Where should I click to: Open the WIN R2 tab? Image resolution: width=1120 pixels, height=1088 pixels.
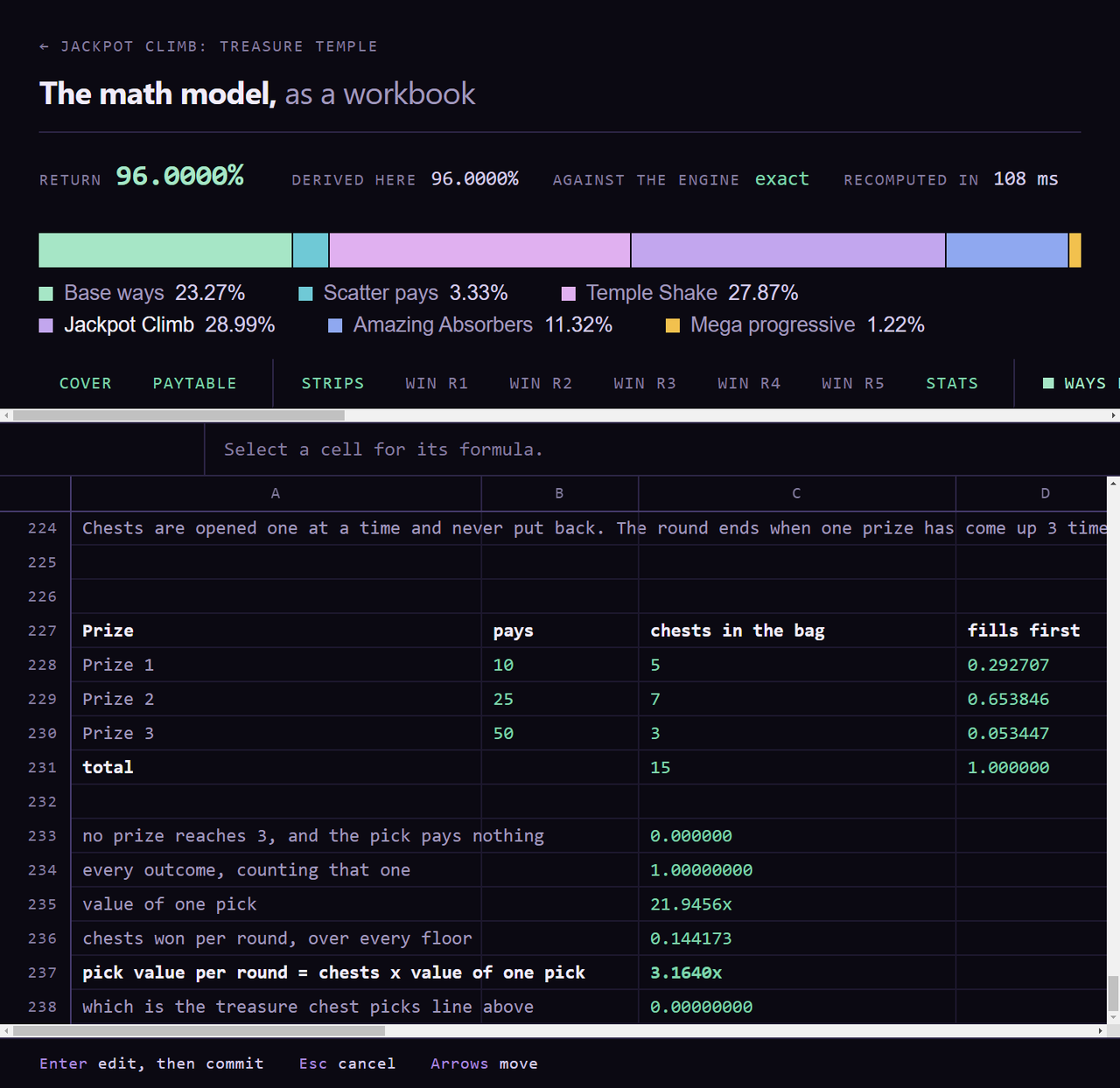541,383
